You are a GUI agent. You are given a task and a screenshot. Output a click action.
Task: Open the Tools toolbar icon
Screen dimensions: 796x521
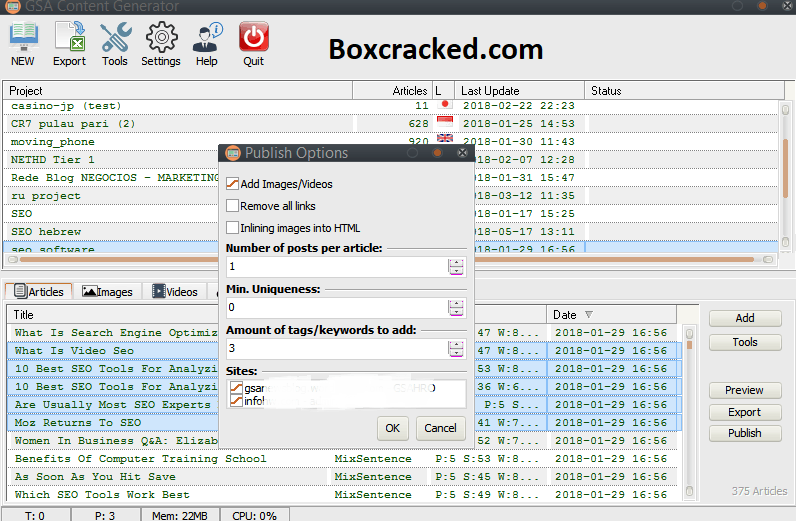coord(115,44)
